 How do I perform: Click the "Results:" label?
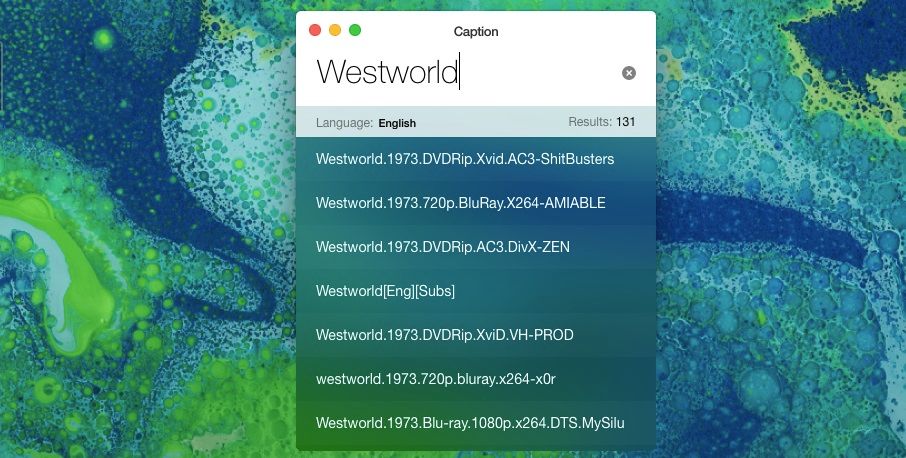tap(589, 122)
